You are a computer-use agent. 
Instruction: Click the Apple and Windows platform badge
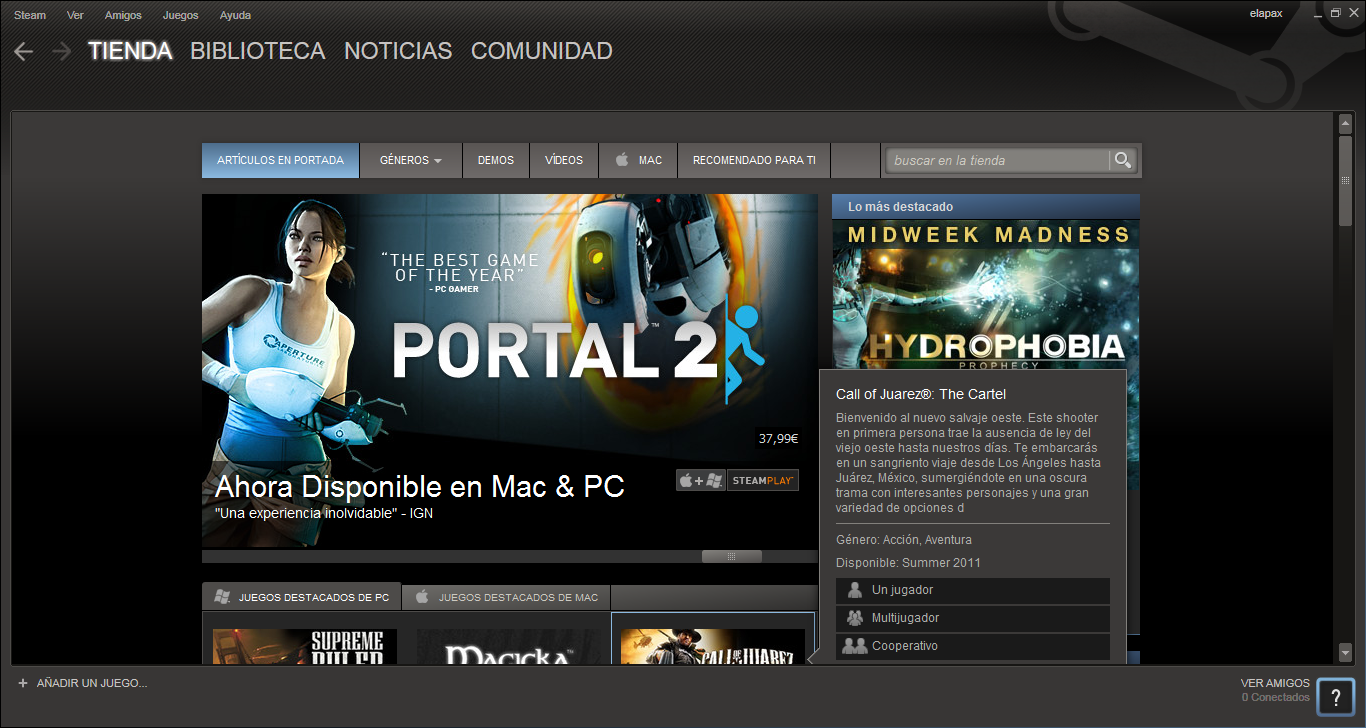tap(701, 480)
